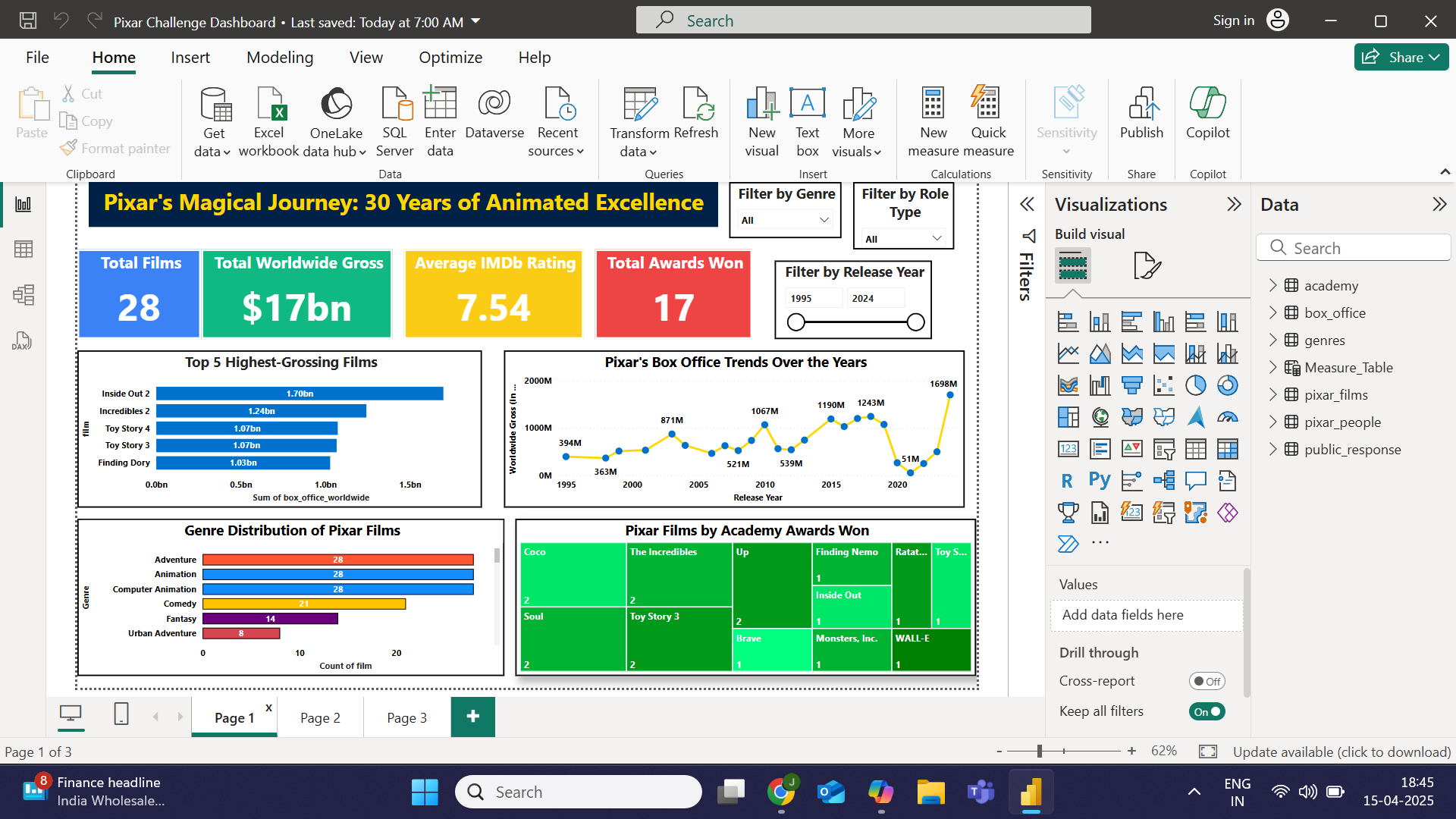Expand the pixar_films table

click(x=1273, y=394)
